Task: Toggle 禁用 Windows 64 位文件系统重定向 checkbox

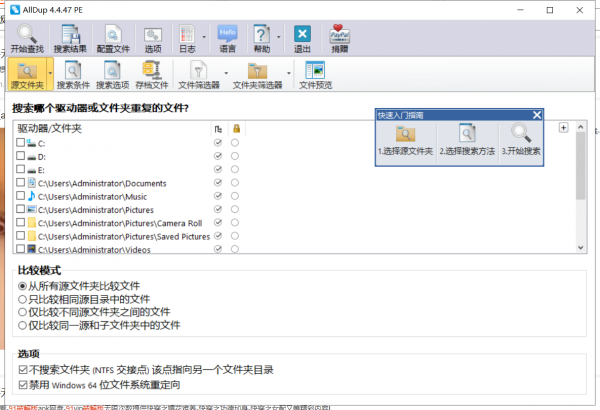Action: point(23,385)
